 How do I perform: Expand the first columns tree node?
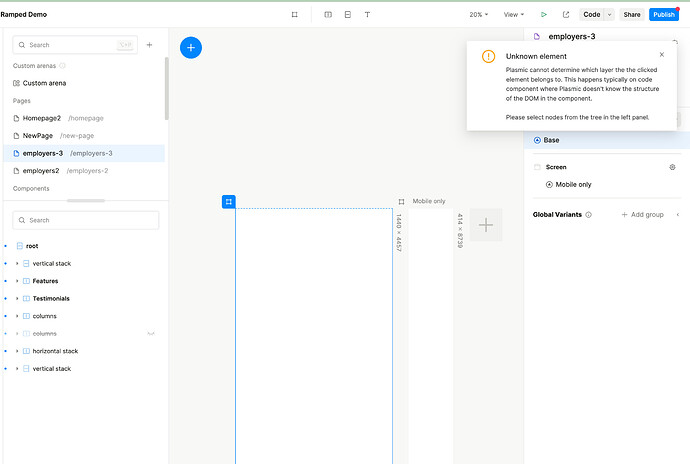point(17,316)
